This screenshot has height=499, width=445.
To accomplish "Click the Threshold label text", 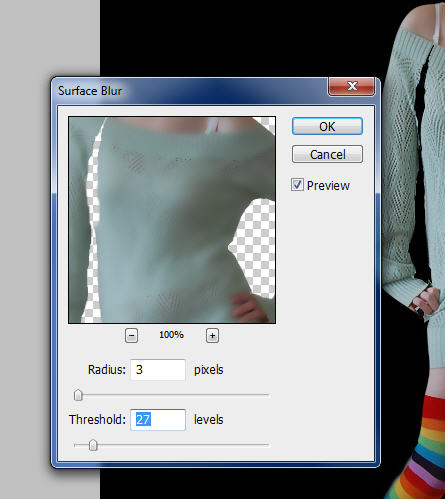I will click(x=97, y=420).
